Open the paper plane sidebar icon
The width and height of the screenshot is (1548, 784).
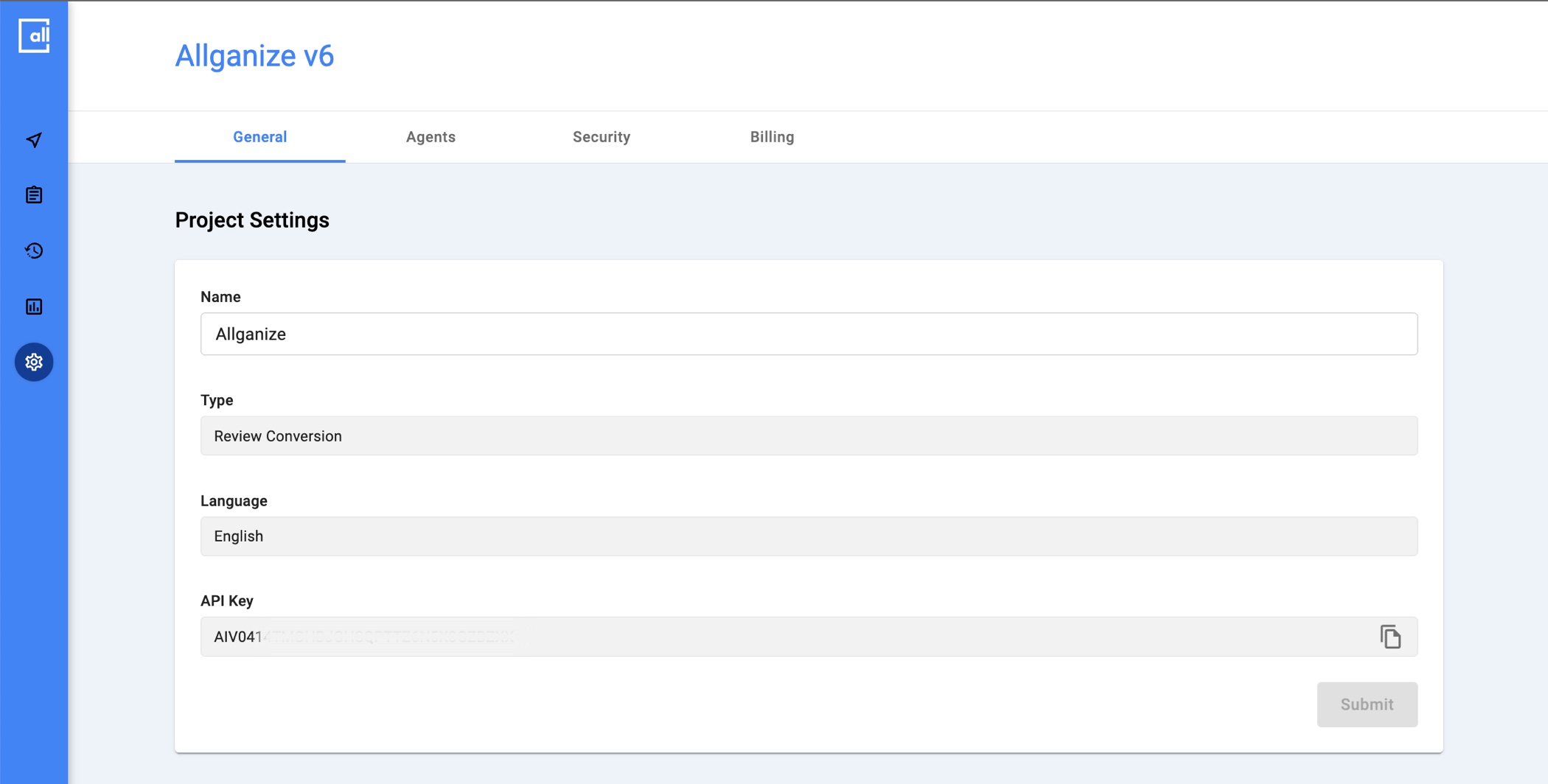coord(34,140)
